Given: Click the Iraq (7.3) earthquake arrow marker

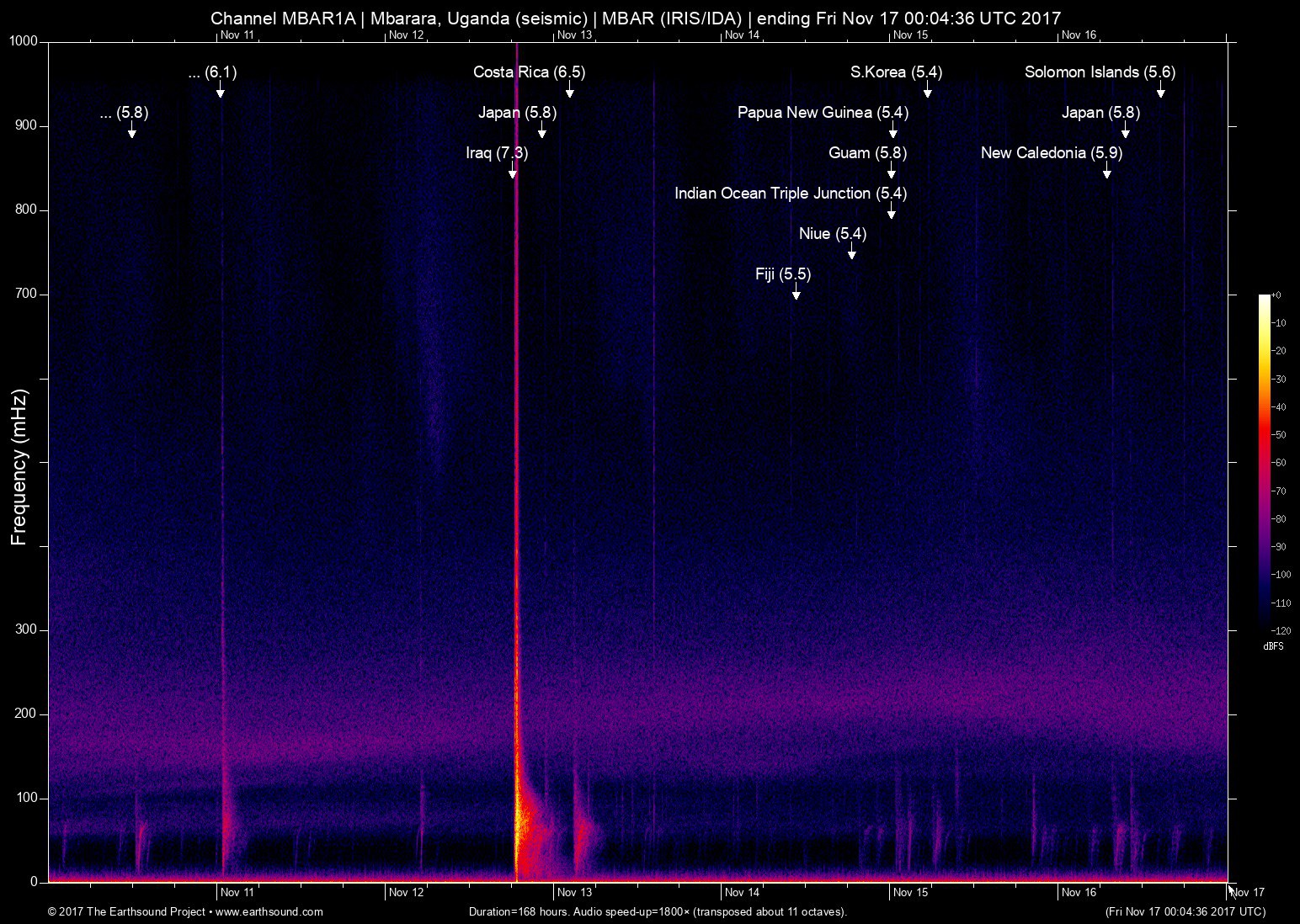Looking at the screenshot, I should coord(511,173).
